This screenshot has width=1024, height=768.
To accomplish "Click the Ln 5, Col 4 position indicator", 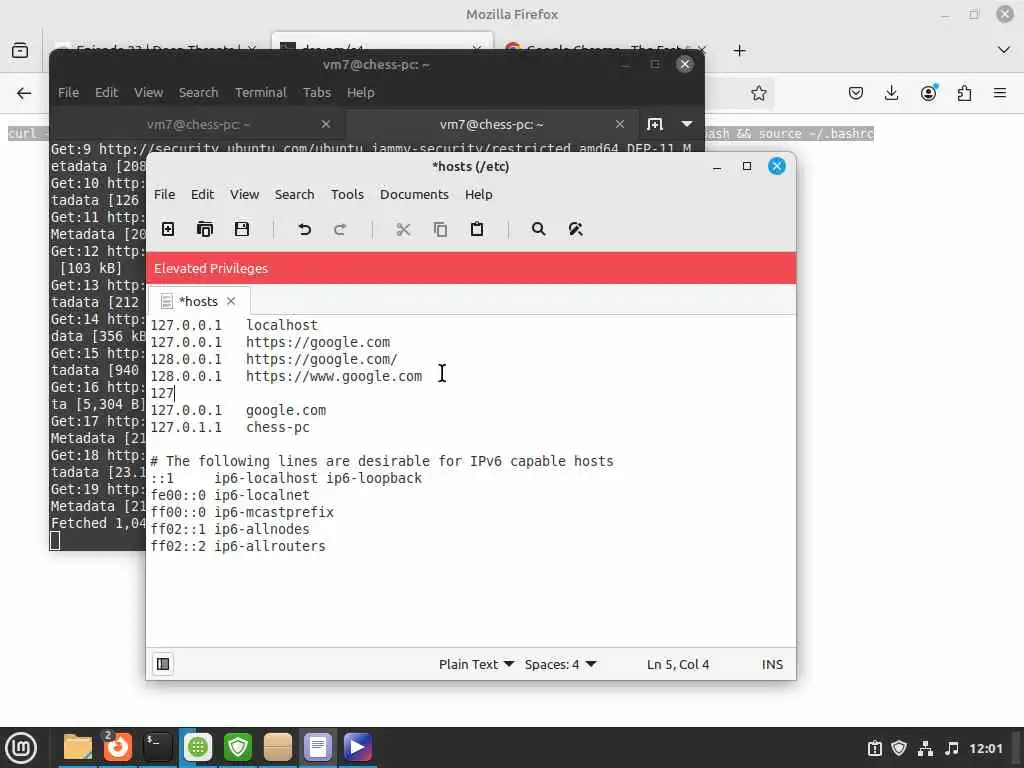I will pos(678,664).
